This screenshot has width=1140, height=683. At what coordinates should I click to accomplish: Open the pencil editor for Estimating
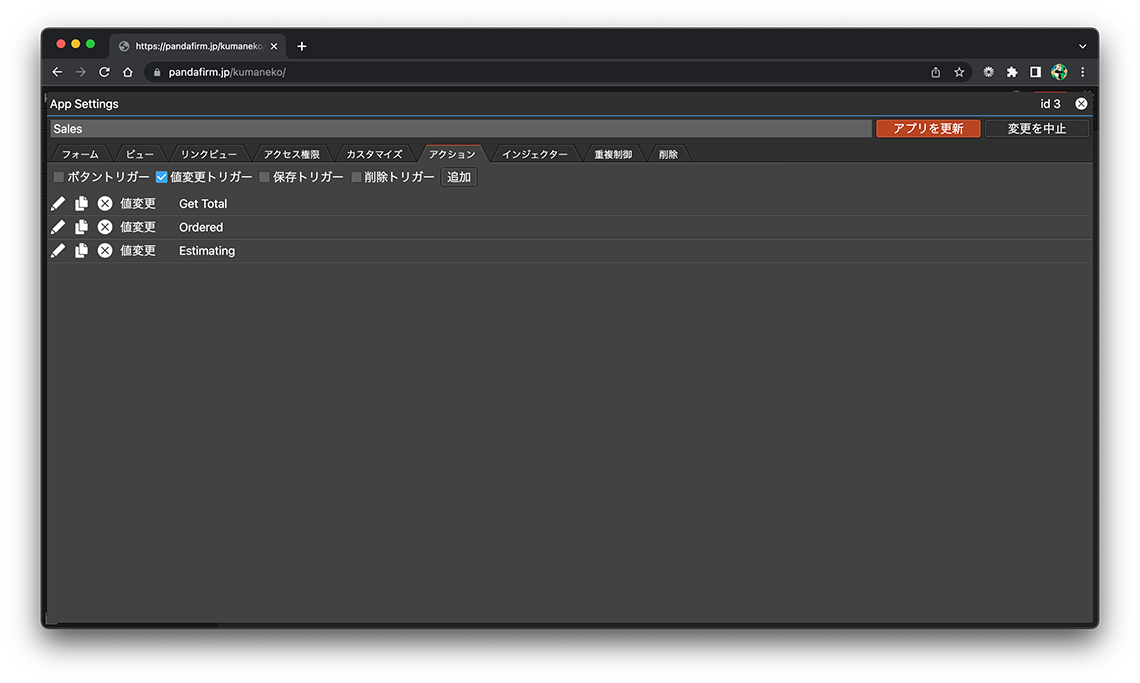(58, 251)
